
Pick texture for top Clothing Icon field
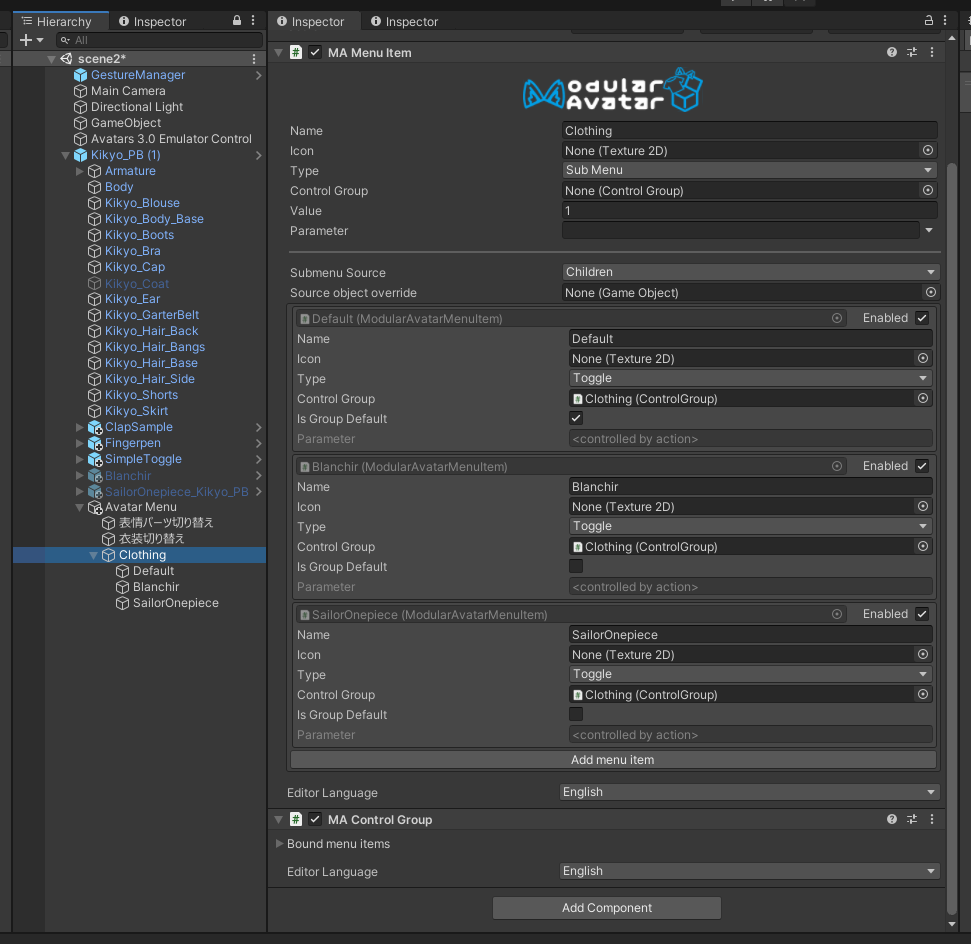[928, 151]
